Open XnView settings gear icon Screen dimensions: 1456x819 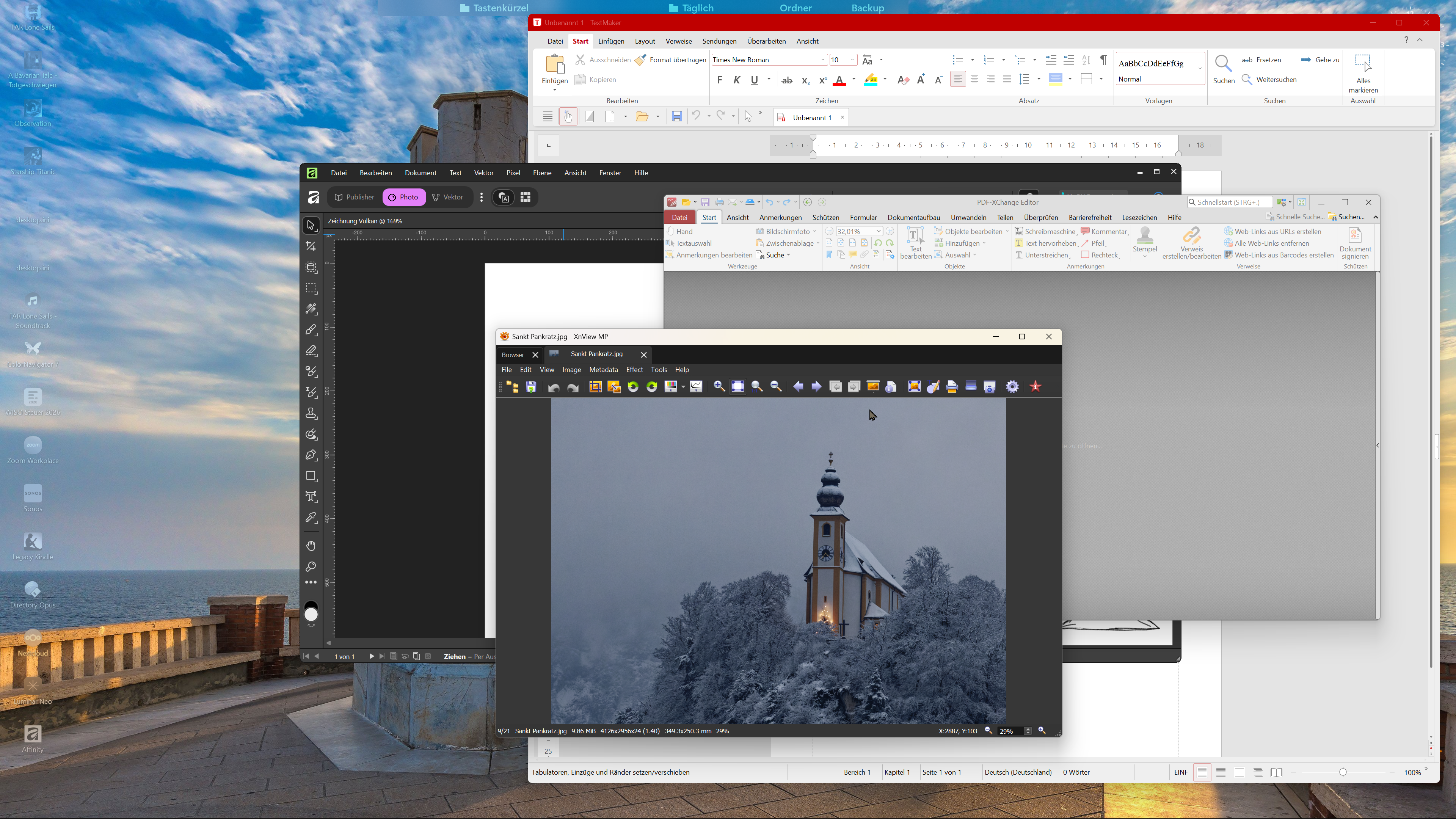tap(1012, 387)
